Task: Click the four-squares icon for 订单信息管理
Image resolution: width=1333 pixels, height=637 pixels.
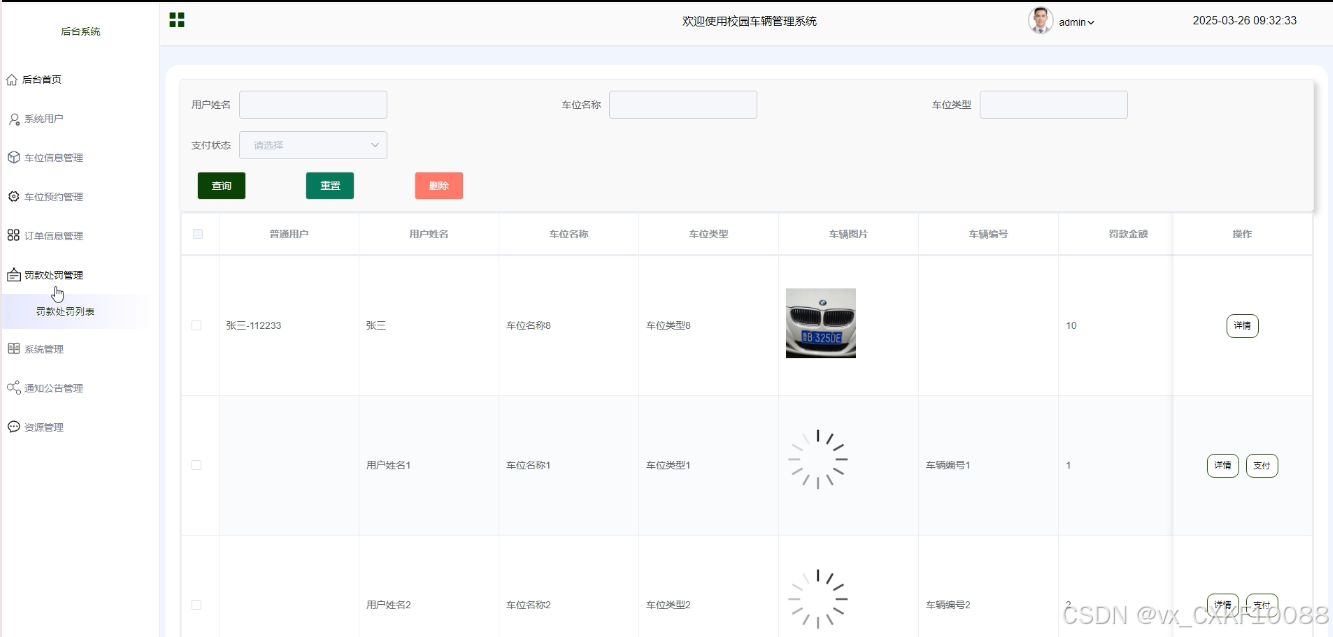Action: [x=14, y=235]
